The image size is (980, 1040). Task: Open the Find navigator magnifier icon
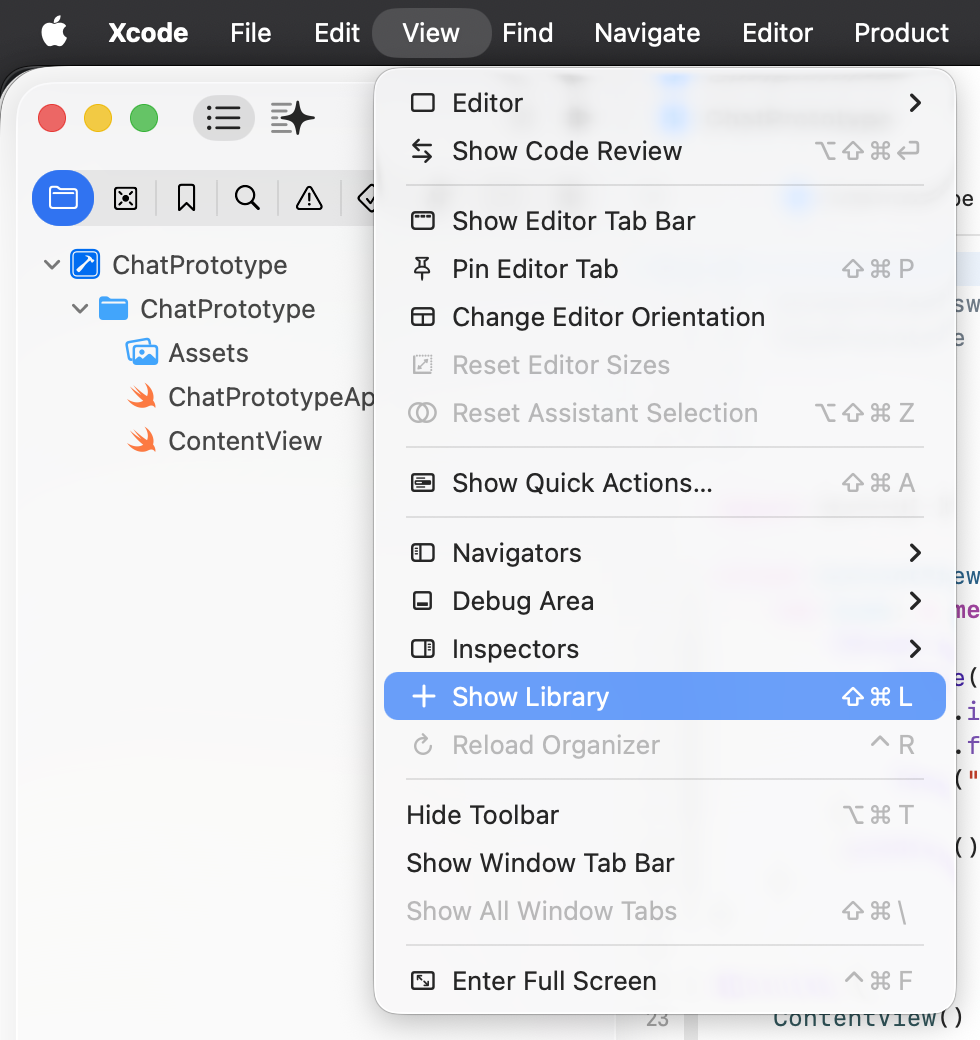pos(247,198)
